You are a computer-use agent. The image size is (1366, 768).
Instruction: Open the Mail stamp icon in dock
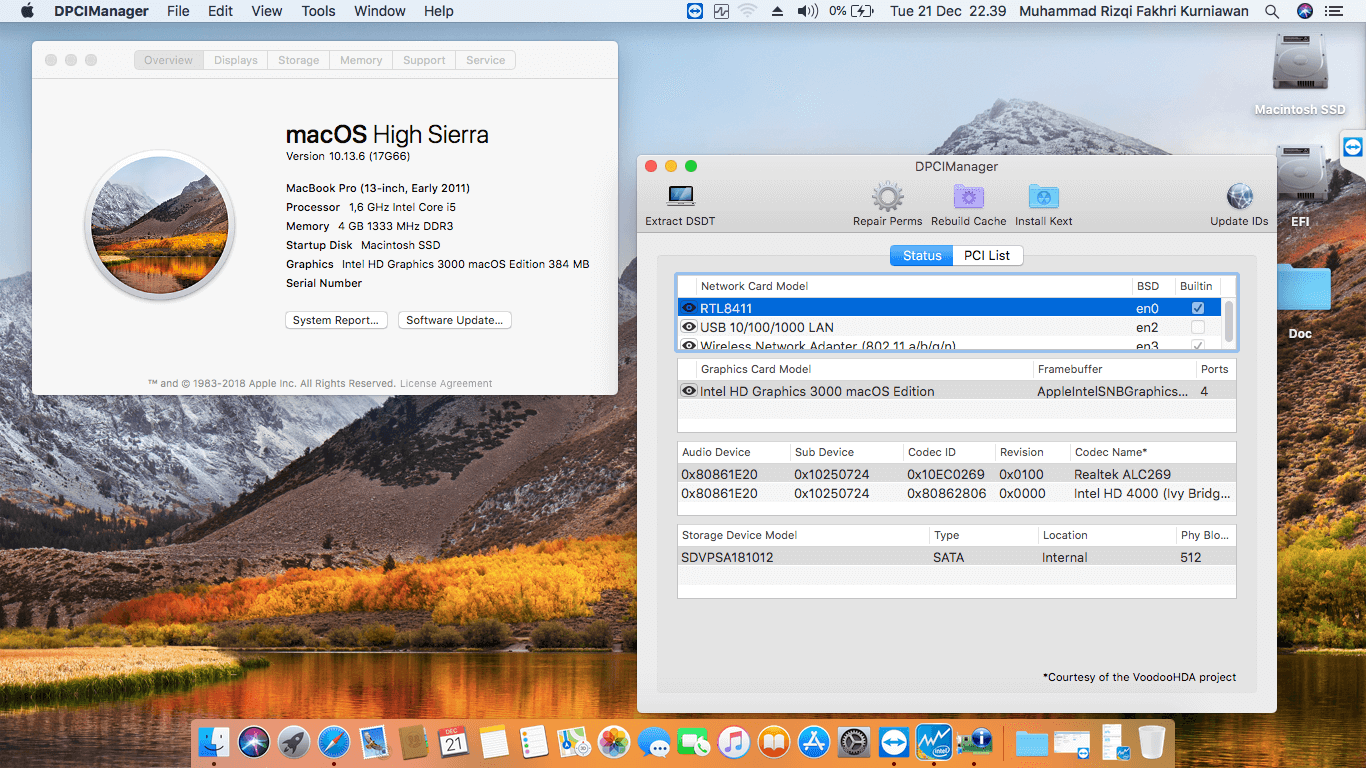(373, 742)
